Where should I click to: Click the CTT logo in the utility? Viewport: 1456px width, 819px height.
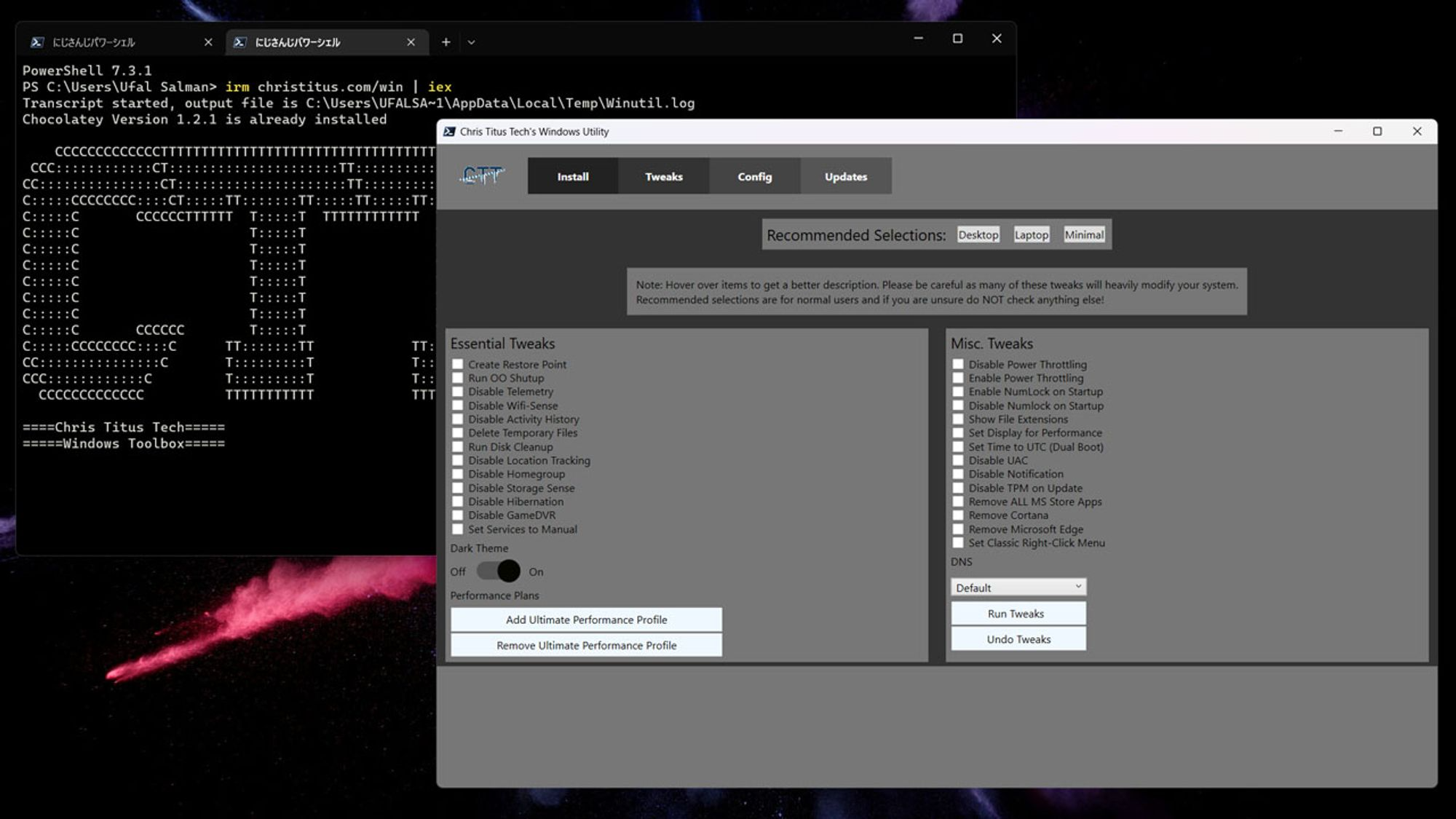pos(481,175)
